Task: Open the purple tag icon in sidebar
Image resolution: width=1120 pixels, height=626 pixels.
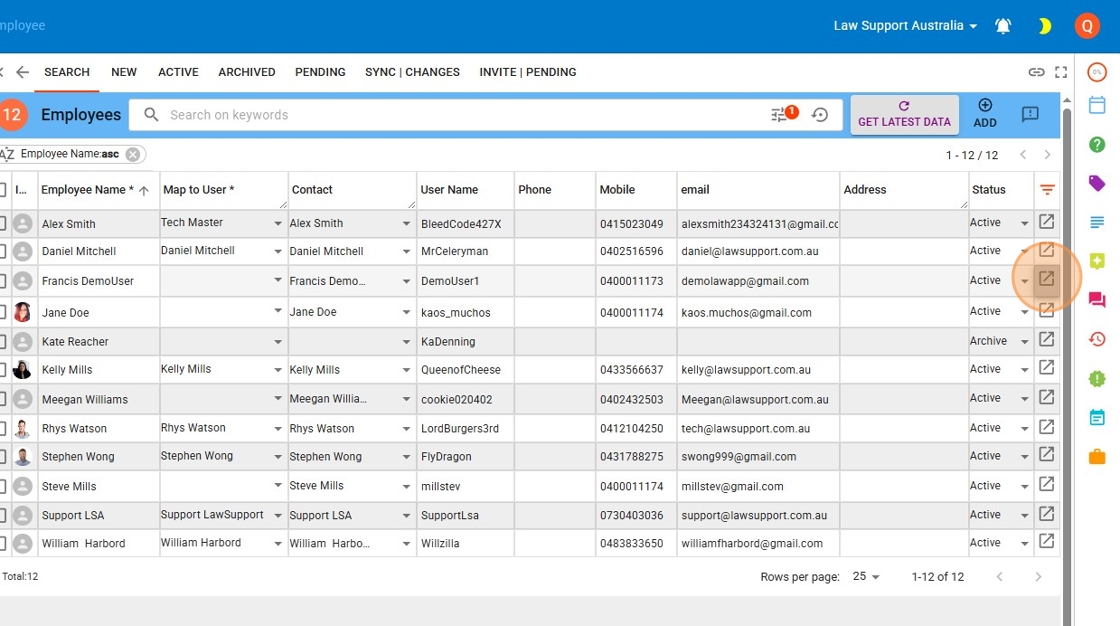Action: click(1097, 183)
